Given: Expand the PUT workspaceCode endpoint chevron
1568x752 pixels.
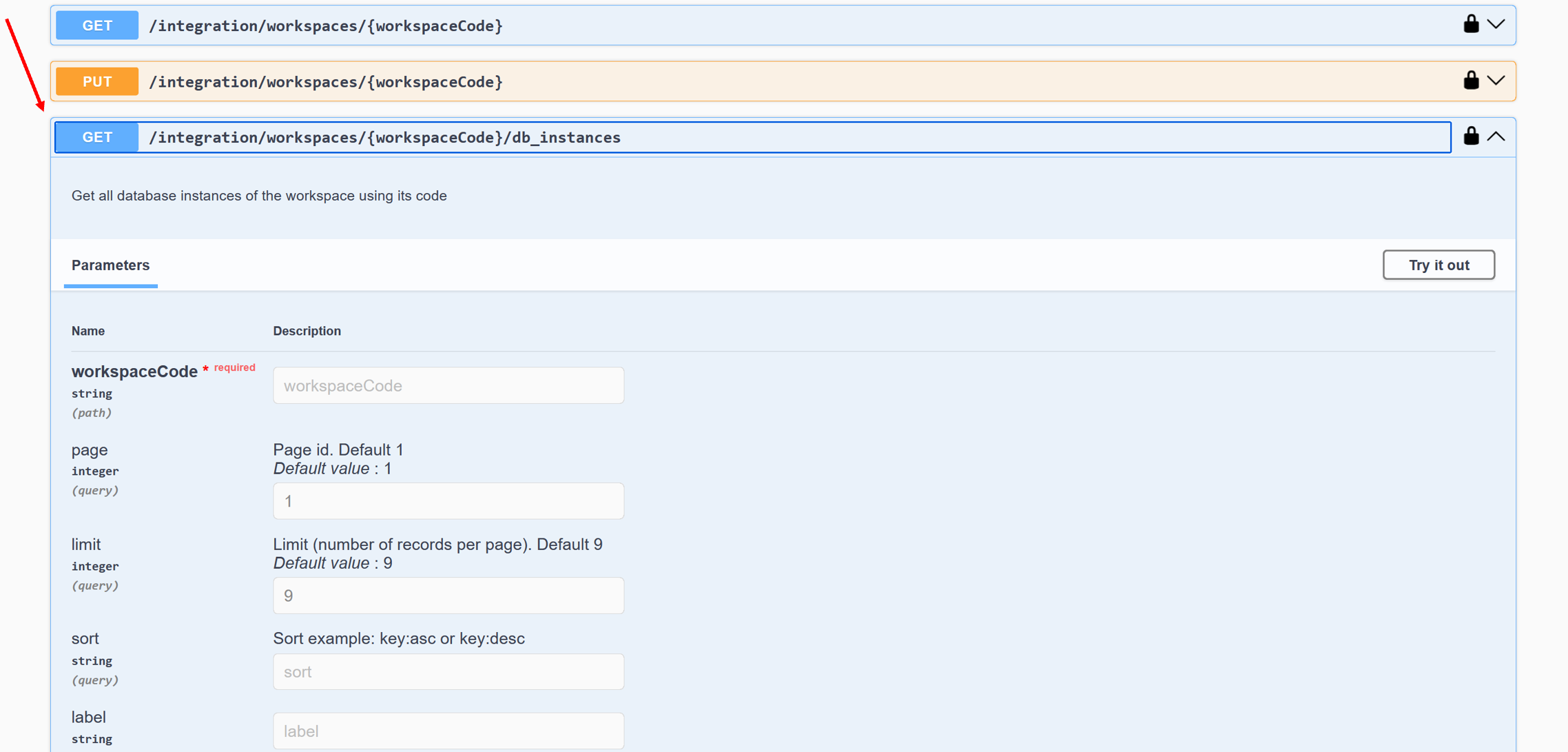Looking at the screenshot, I should point(1496,81).
